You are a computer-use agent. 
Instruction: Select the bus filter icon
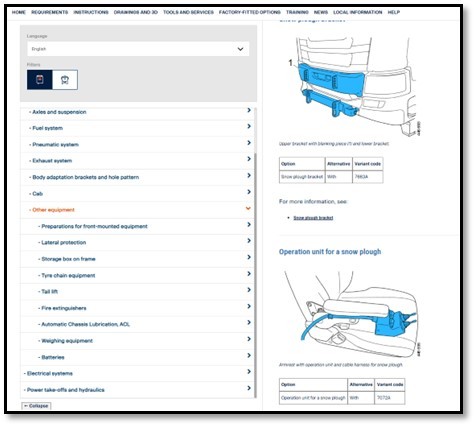pyautogui.click(x=65, y=80)
